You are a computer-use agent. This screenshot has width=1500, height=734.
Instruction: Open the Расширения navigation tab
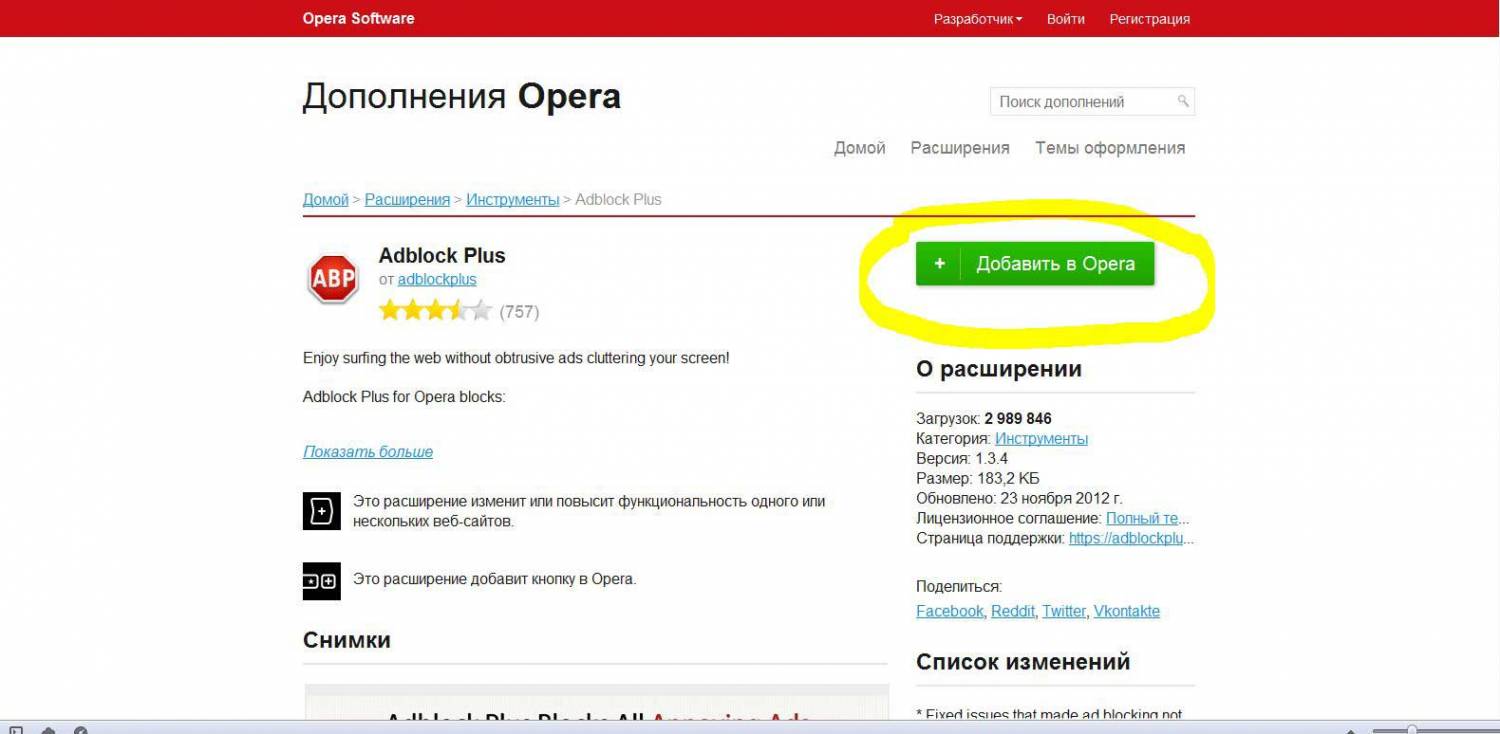pos(960,148)
